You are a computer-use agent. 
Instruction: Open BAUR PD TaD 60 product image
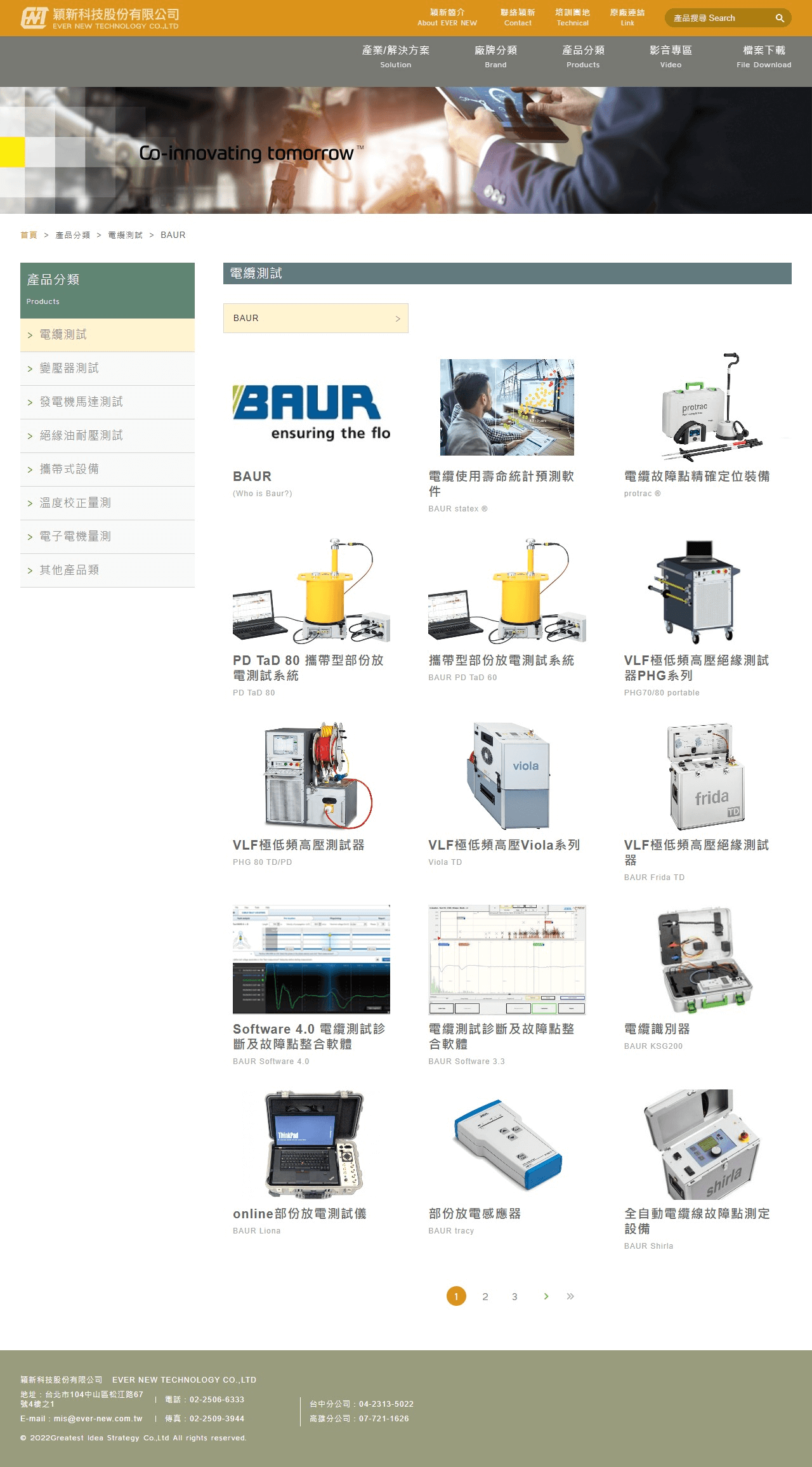(x=507, y=591)
